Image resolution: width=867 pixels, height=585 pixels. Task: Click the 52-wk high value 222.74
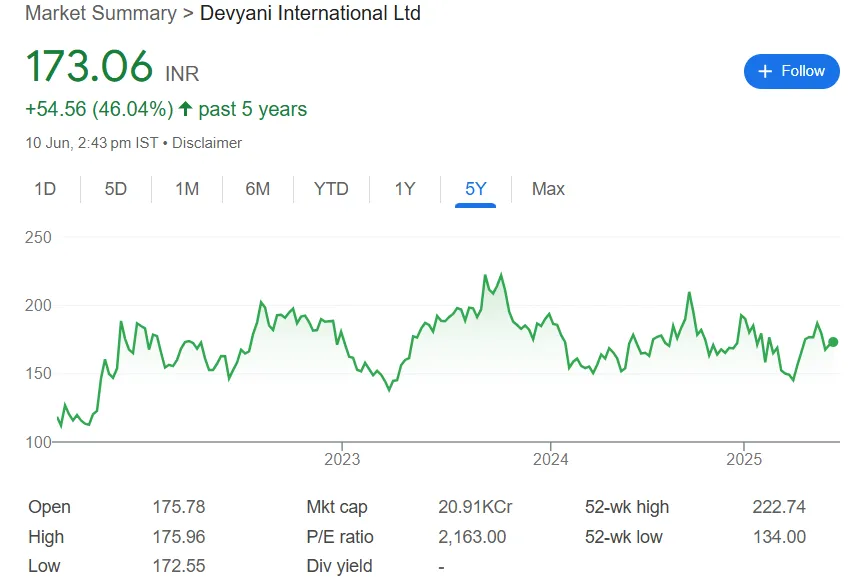[779, 507]
